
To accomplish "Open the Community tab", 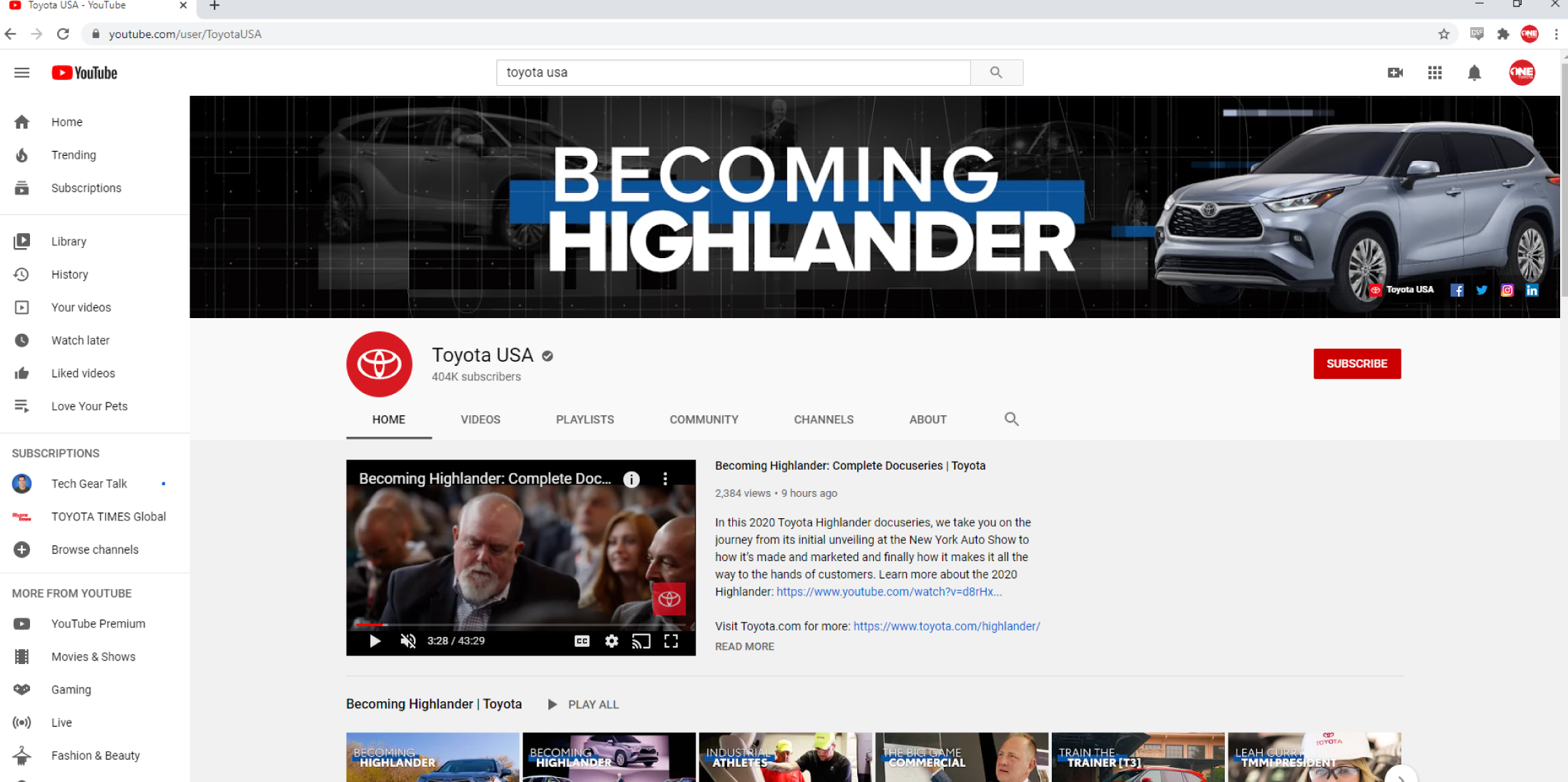I will pyautogui.click(x=704, y=420).
